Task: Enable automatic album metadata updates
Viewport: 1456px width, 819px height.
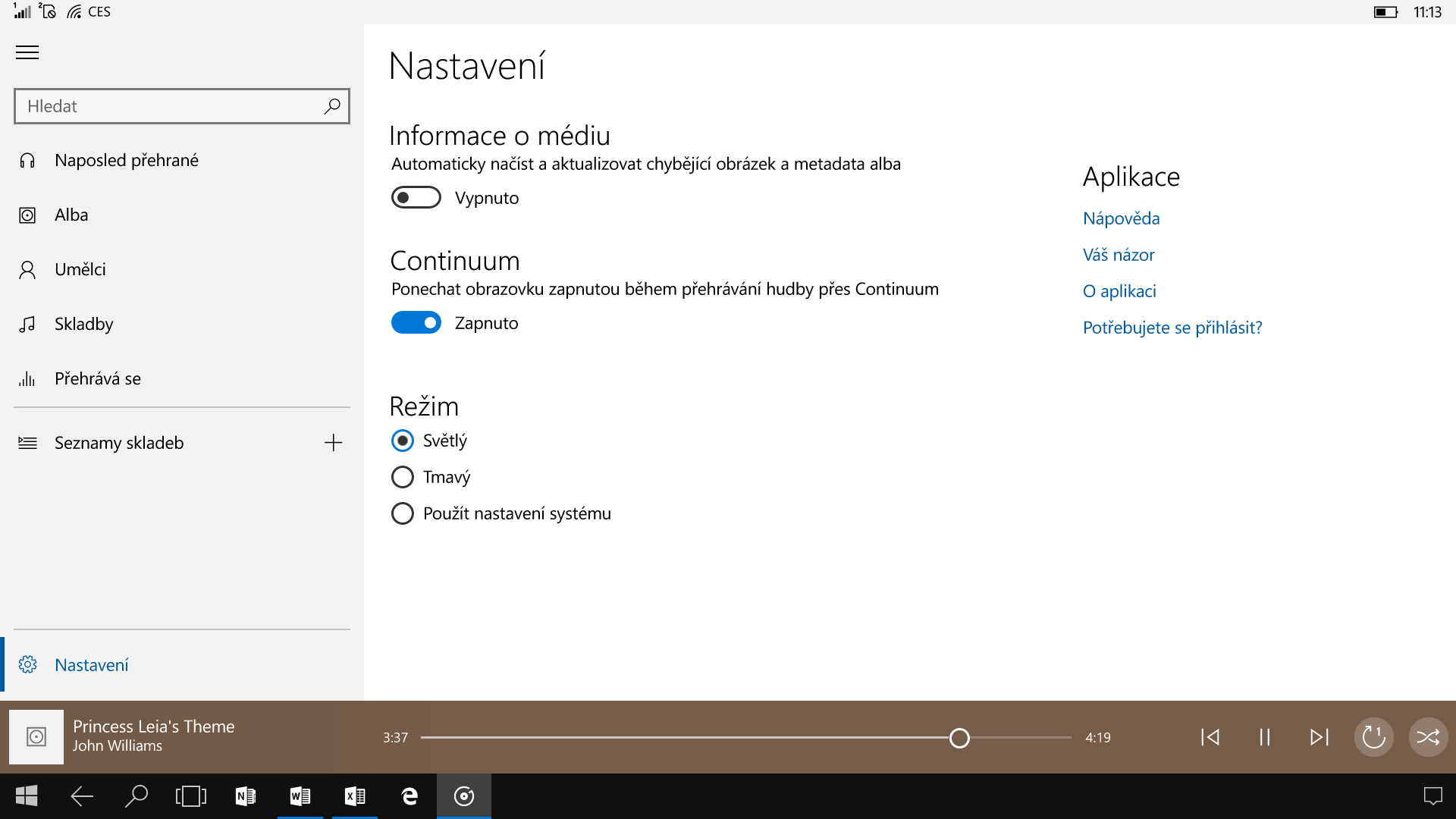Action: pos(416,197)
